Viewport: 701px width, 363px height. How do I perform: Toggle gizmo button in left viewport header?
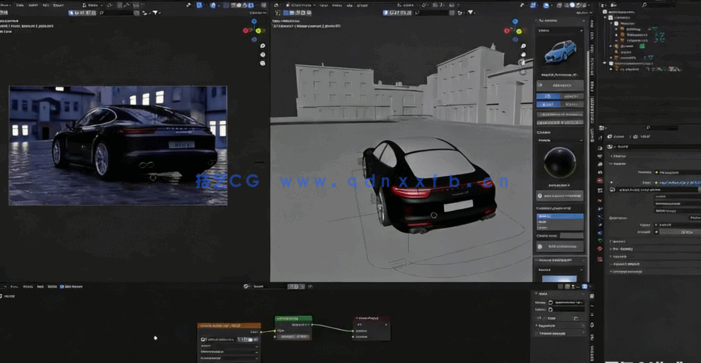pyautogui.click(x=199, y=5)
